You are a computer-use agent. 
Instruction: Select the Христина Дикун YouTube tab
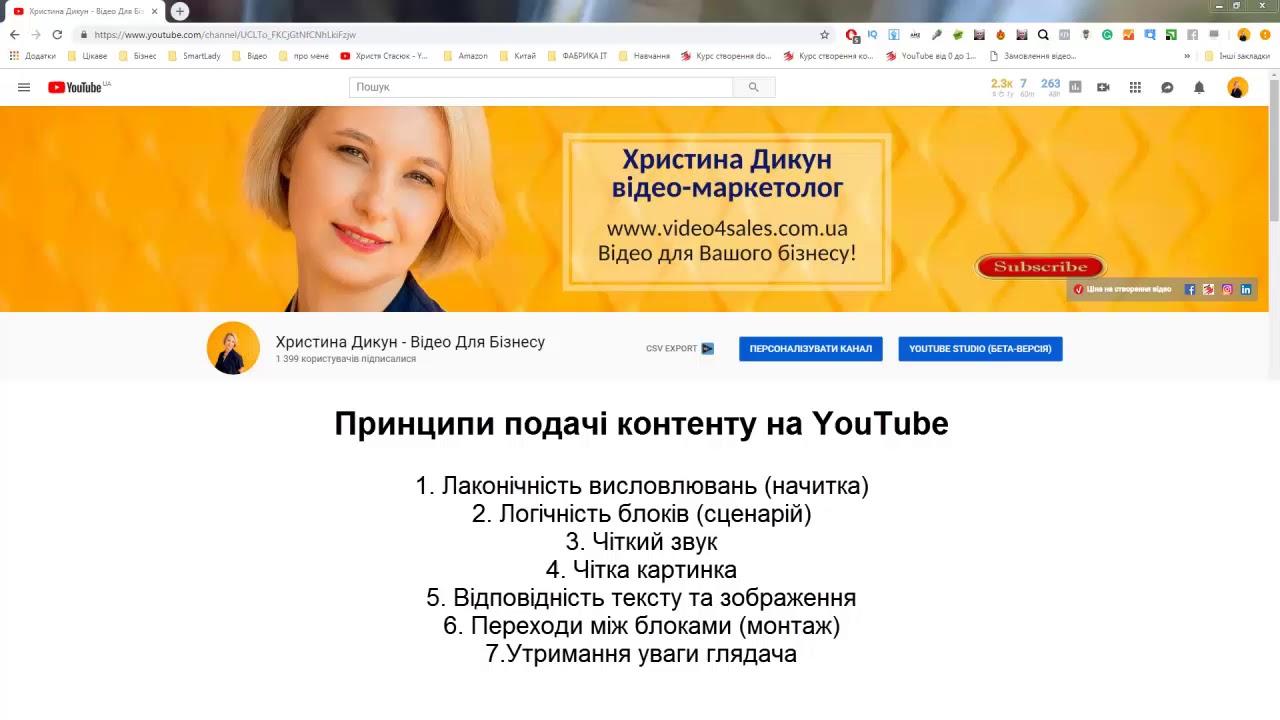(85, 11)
